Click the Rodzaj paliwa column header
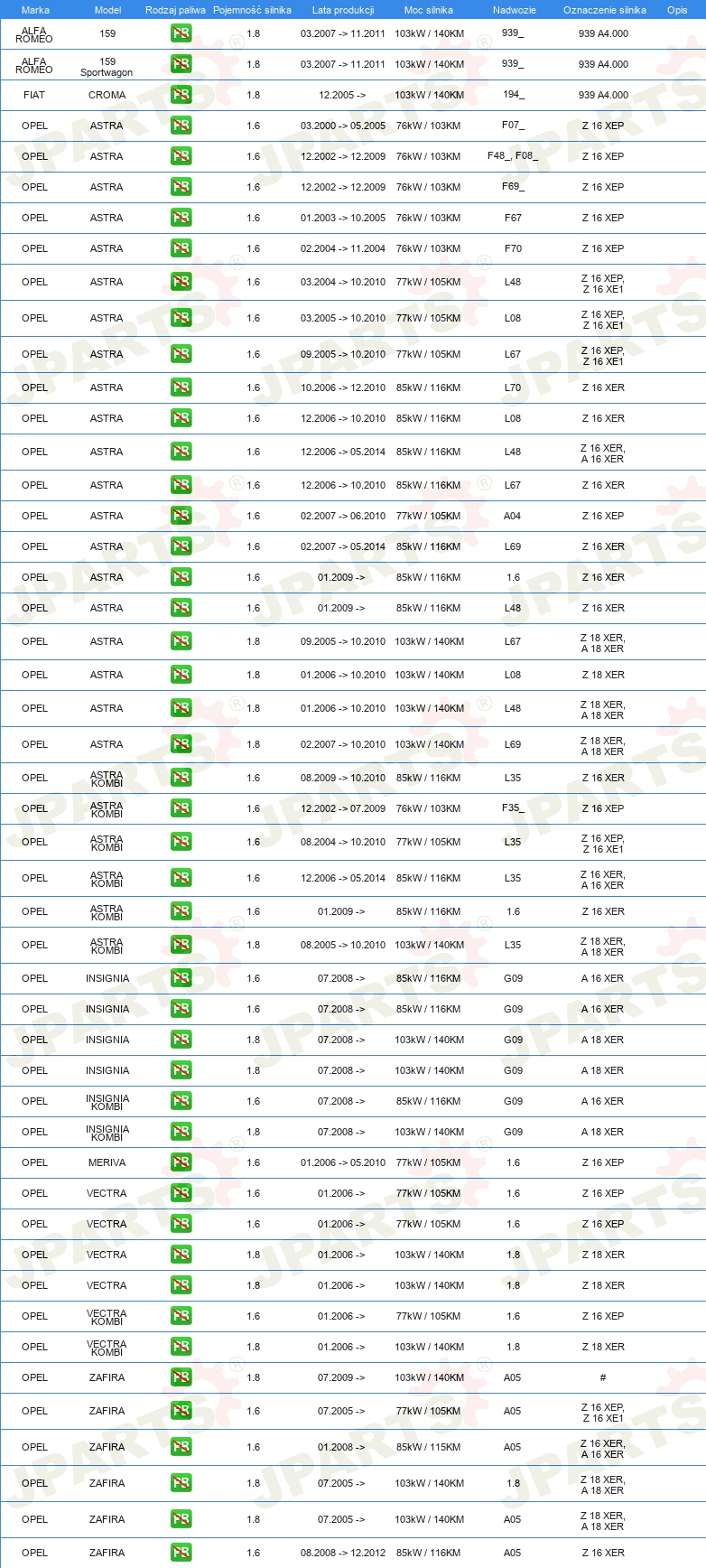This screenshot has width=706, height=1568. coord(175,10)
